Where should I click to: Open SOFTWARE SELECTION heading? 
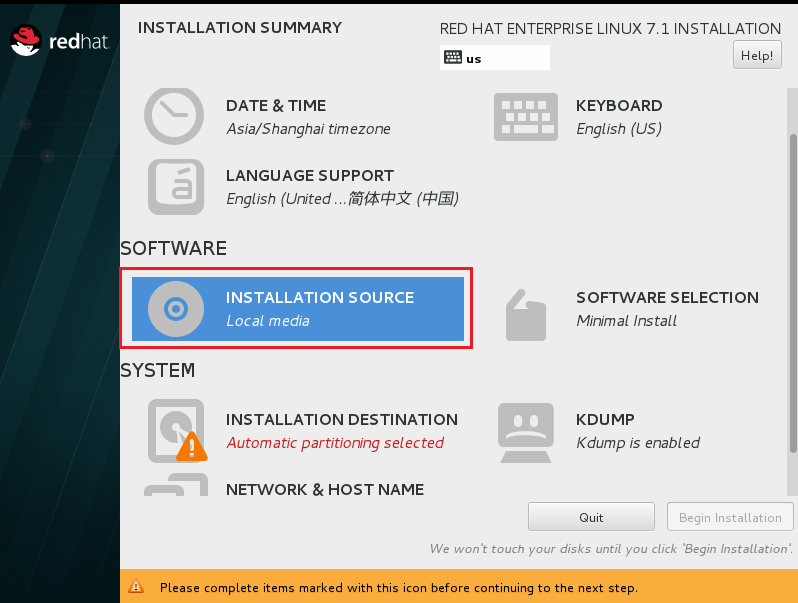[x=667, y=297]
